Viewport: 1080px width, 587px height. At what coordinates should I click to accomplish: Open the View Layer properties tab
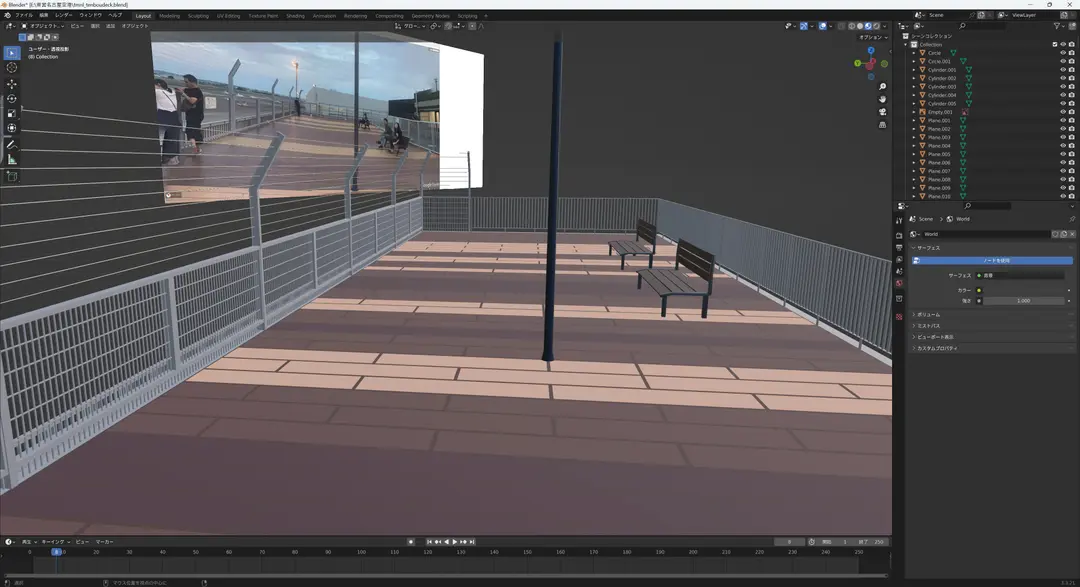899,259
